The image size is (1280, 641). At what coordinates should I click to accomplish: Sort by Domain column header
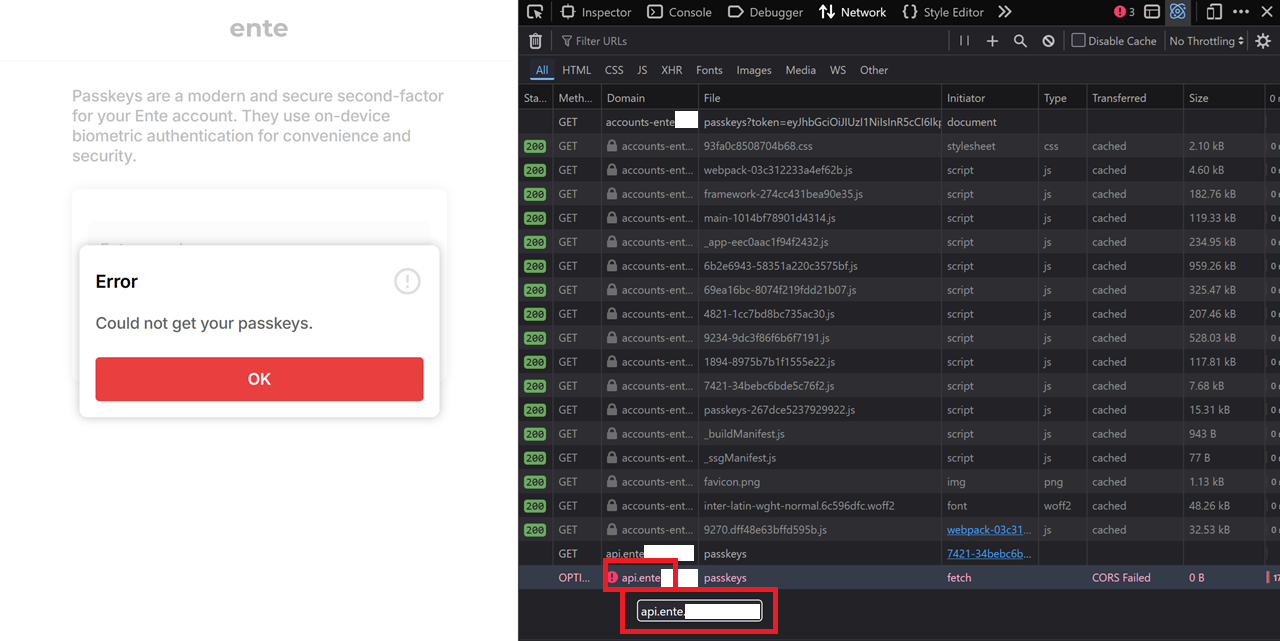pos(649,98)
